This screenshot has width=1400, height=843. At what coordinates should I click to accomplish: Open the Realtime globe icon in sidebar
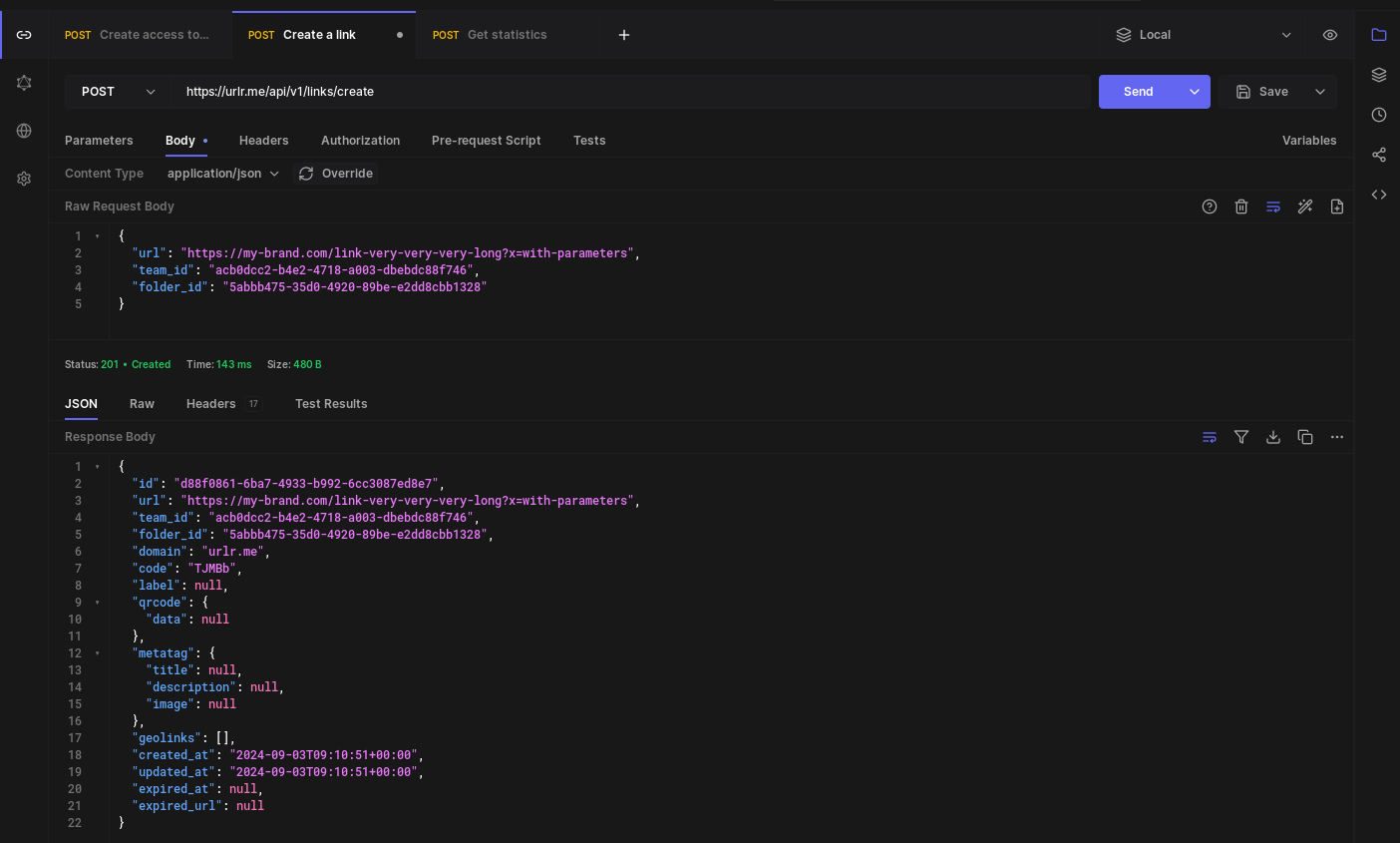[24, 131]
